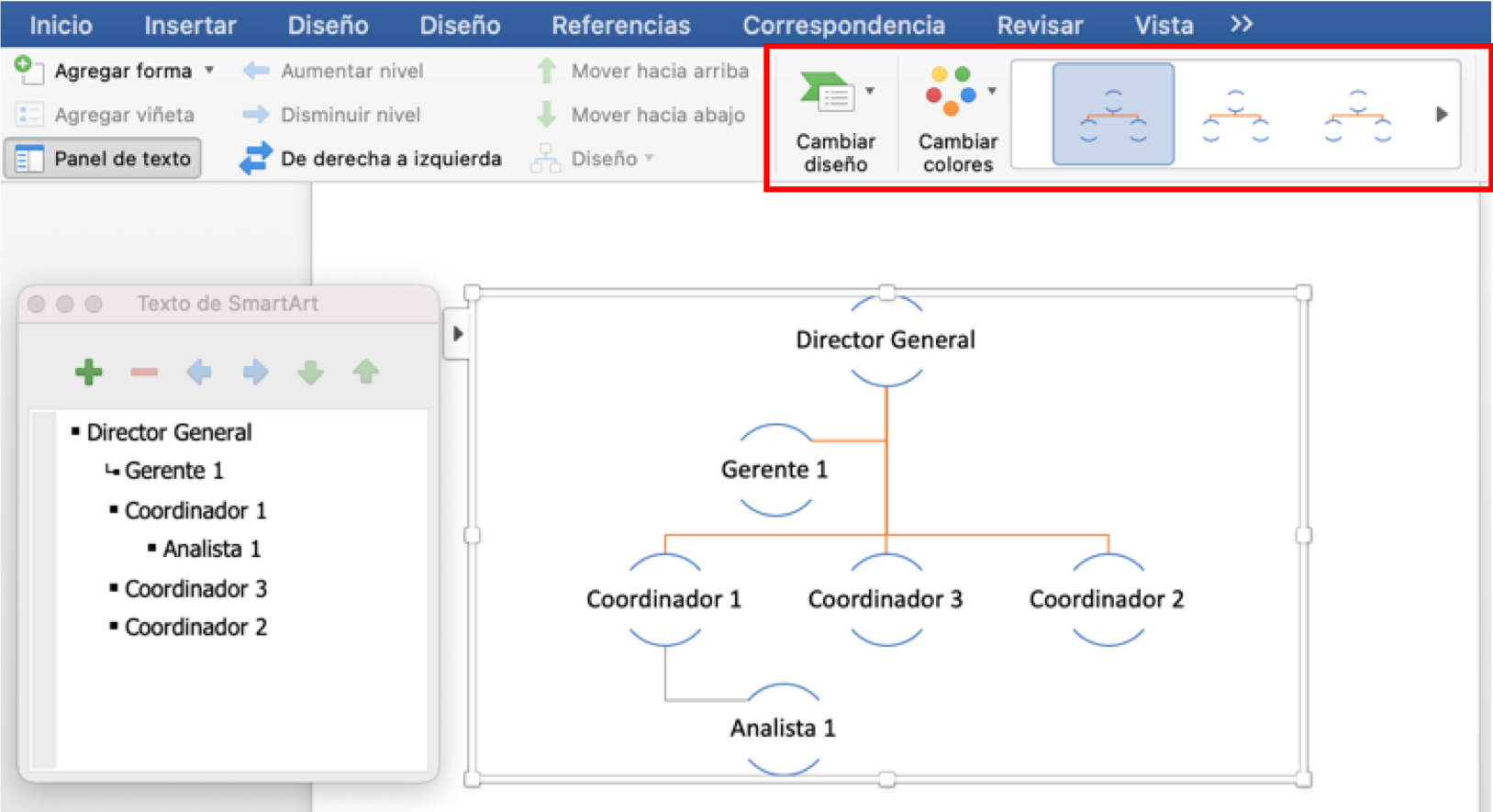
Task: Open the Vista tab
Action: pos(1164,25)
